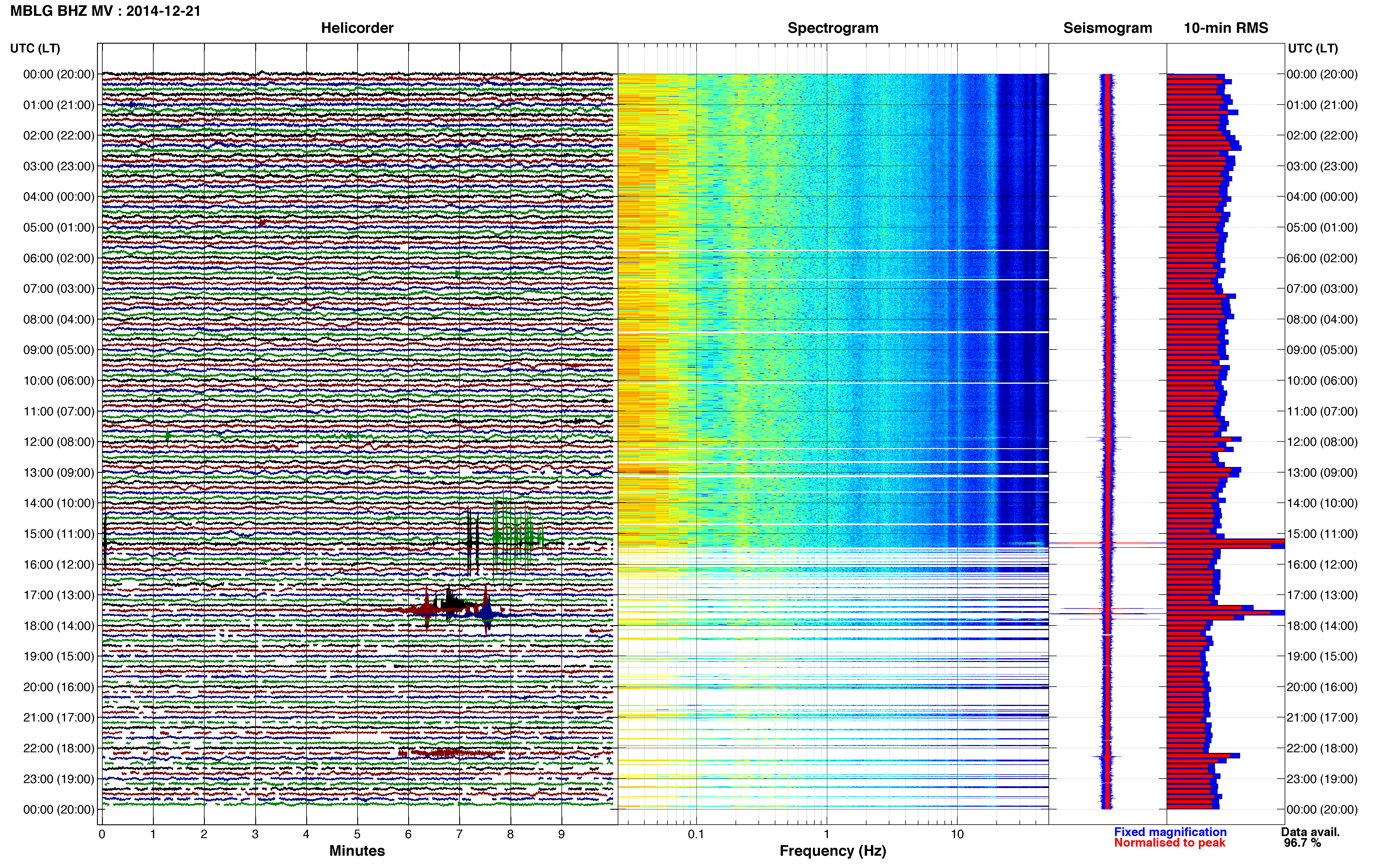Click the left '22:00 (18:00)' time label

tap(59, 748)
